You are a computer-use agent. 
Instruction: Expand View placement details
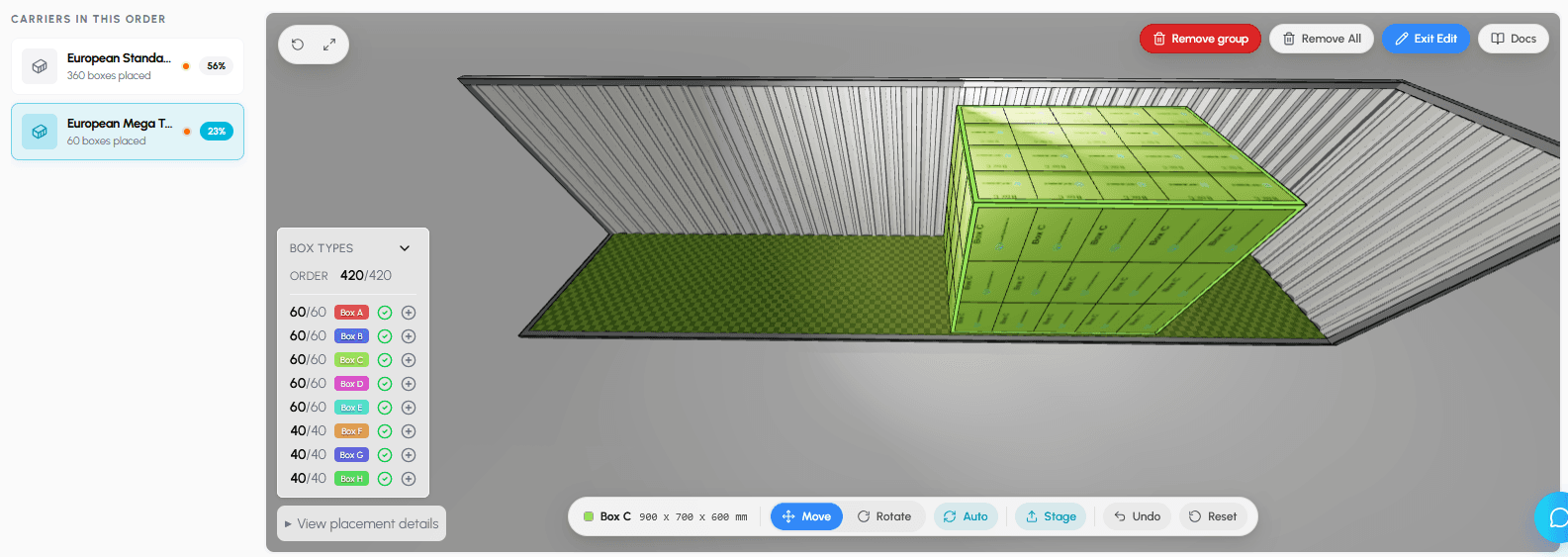362,523
